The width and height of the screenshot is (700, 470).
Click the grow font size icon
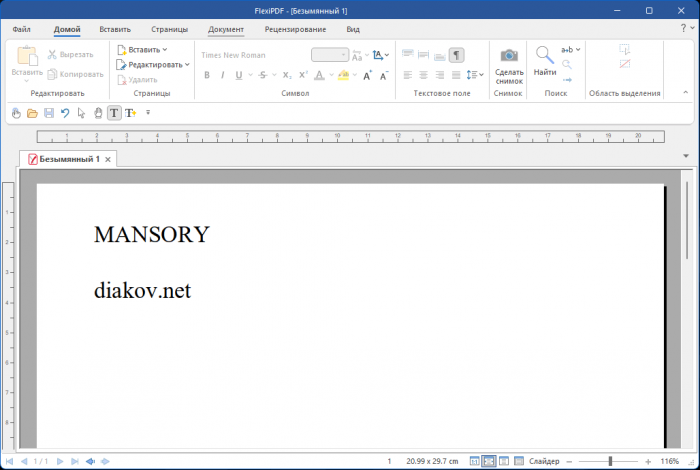coord(367,75)
